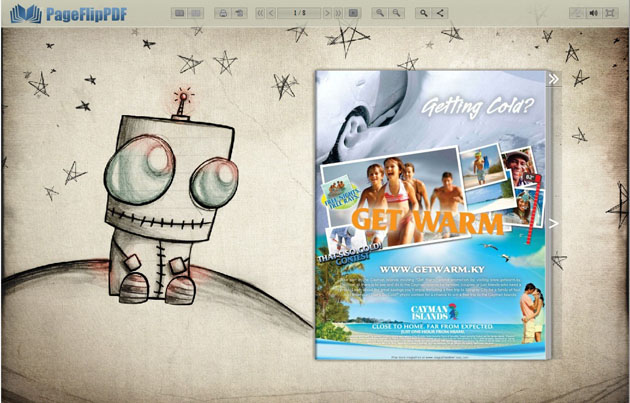Enter fullscreen mode
630x403 pixels.
click(610, 13)
